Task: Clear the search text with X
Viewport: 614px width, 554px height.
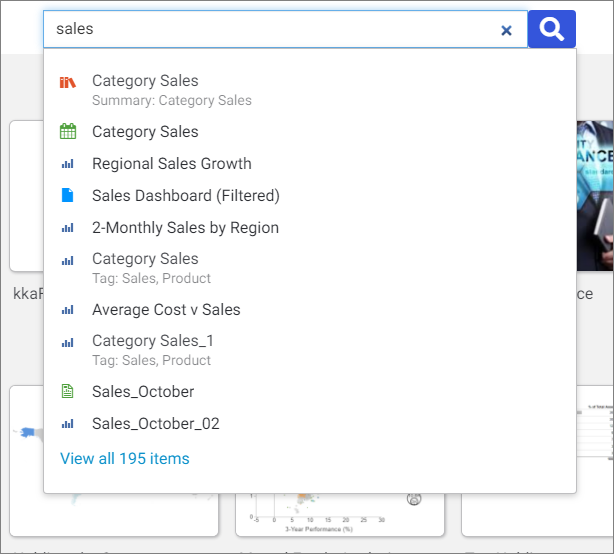Action: [506, 30]
